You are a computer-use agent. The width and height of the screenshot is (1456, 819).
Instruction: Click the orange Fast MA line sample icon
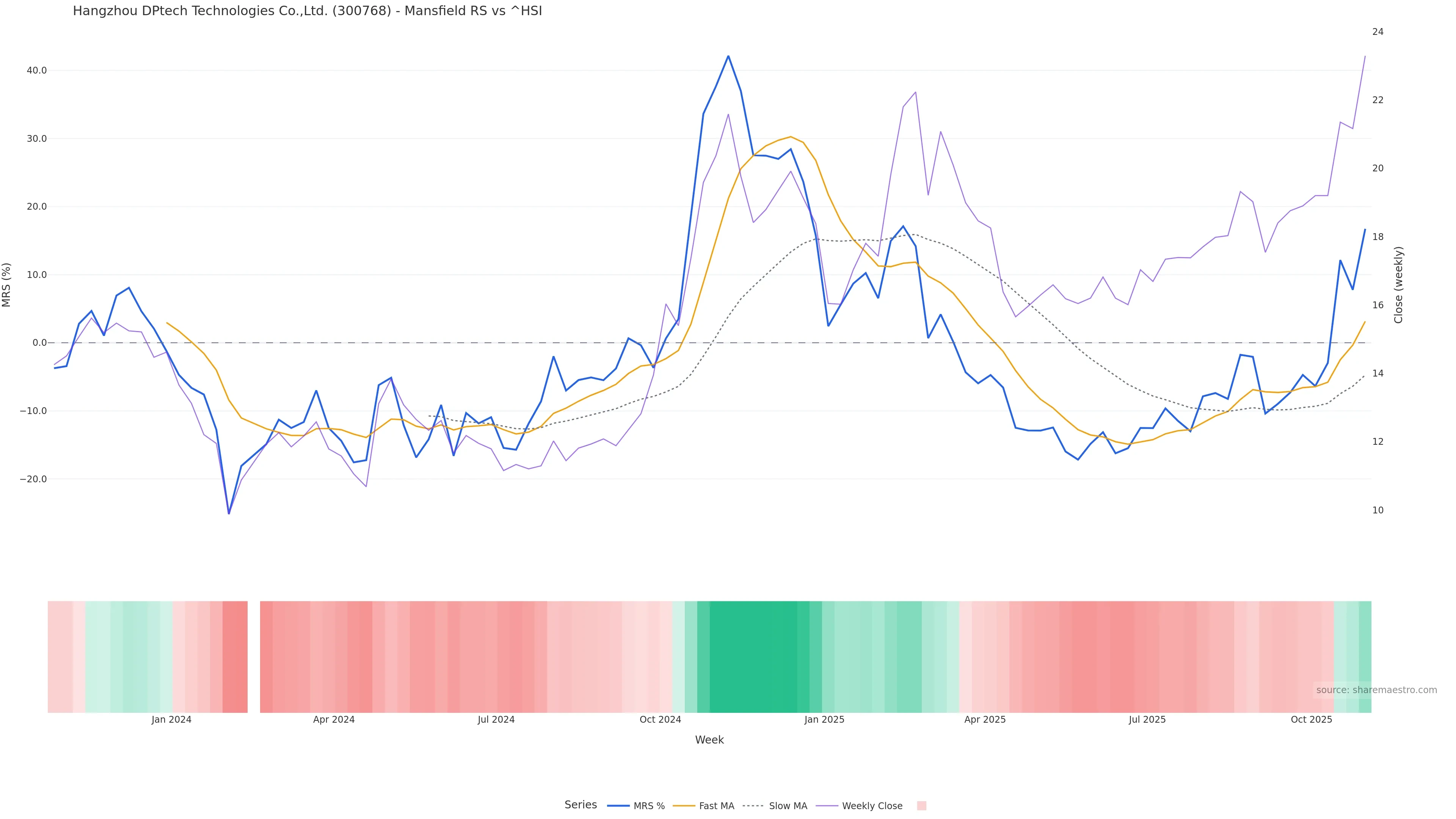tap(684, 806)
